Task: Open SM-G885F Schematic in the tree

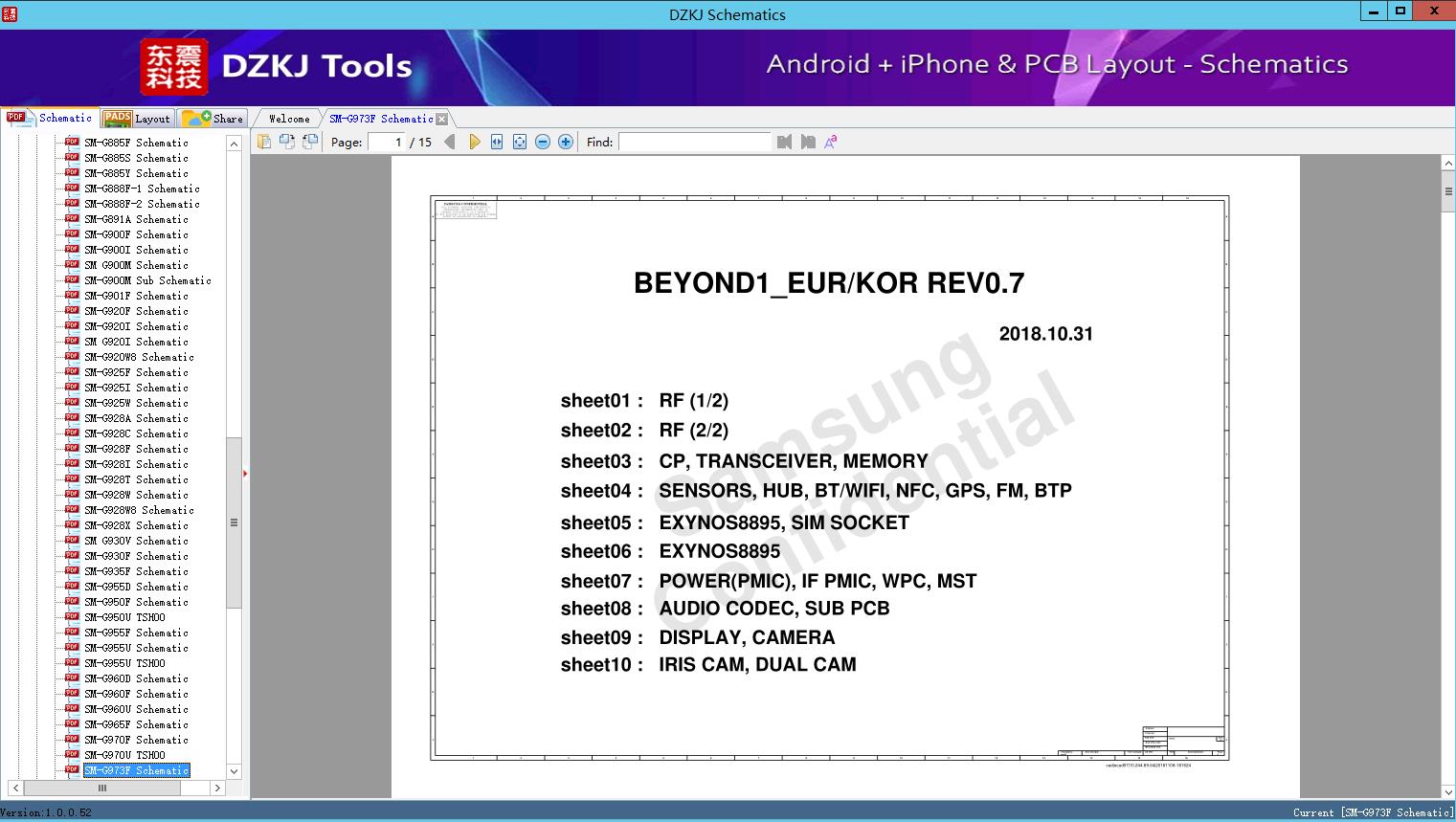Action: point(136,143)
